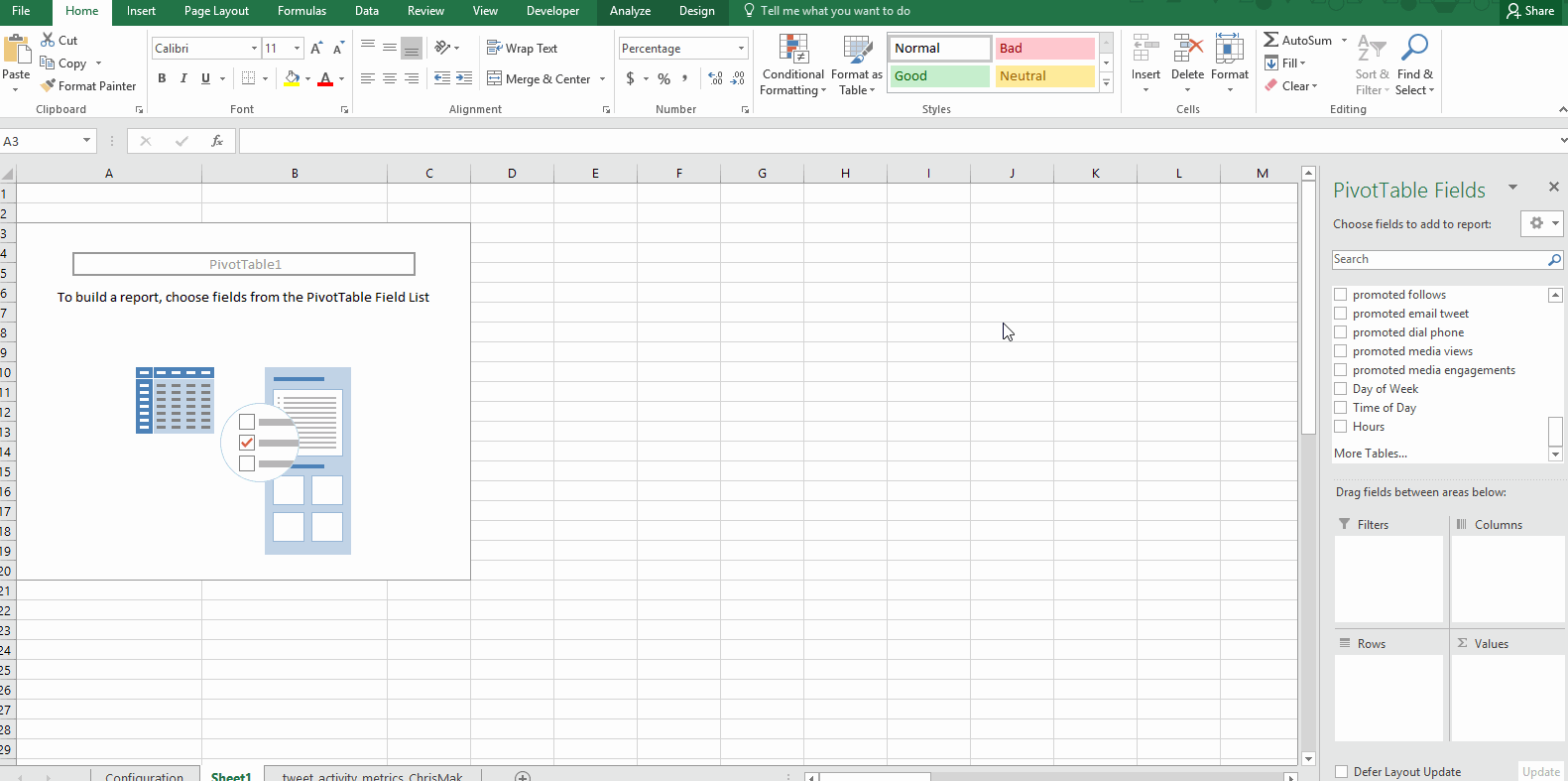Click the Find & Select magnifier icon
This screenshot has width=1568, height=781.
click(x=1414, y=48)
